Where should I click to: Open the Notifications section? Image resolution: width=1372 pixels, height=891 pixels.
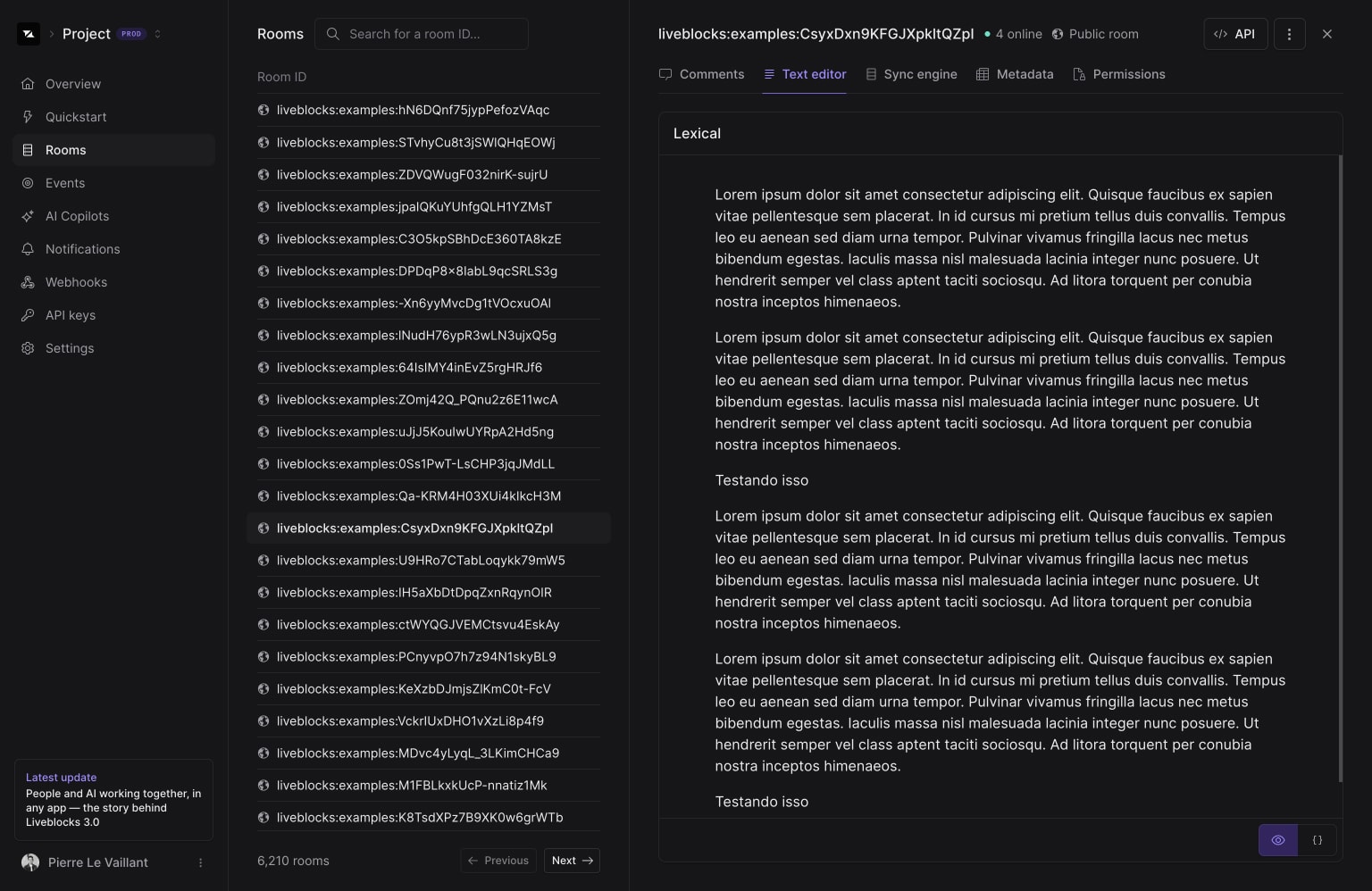(82, 249)
